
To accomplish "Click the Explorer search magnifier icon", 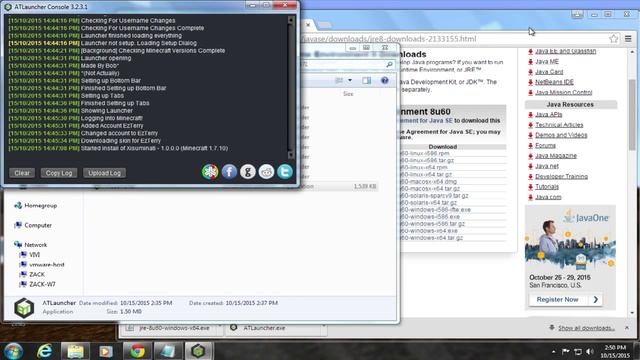I will (389, 64).
